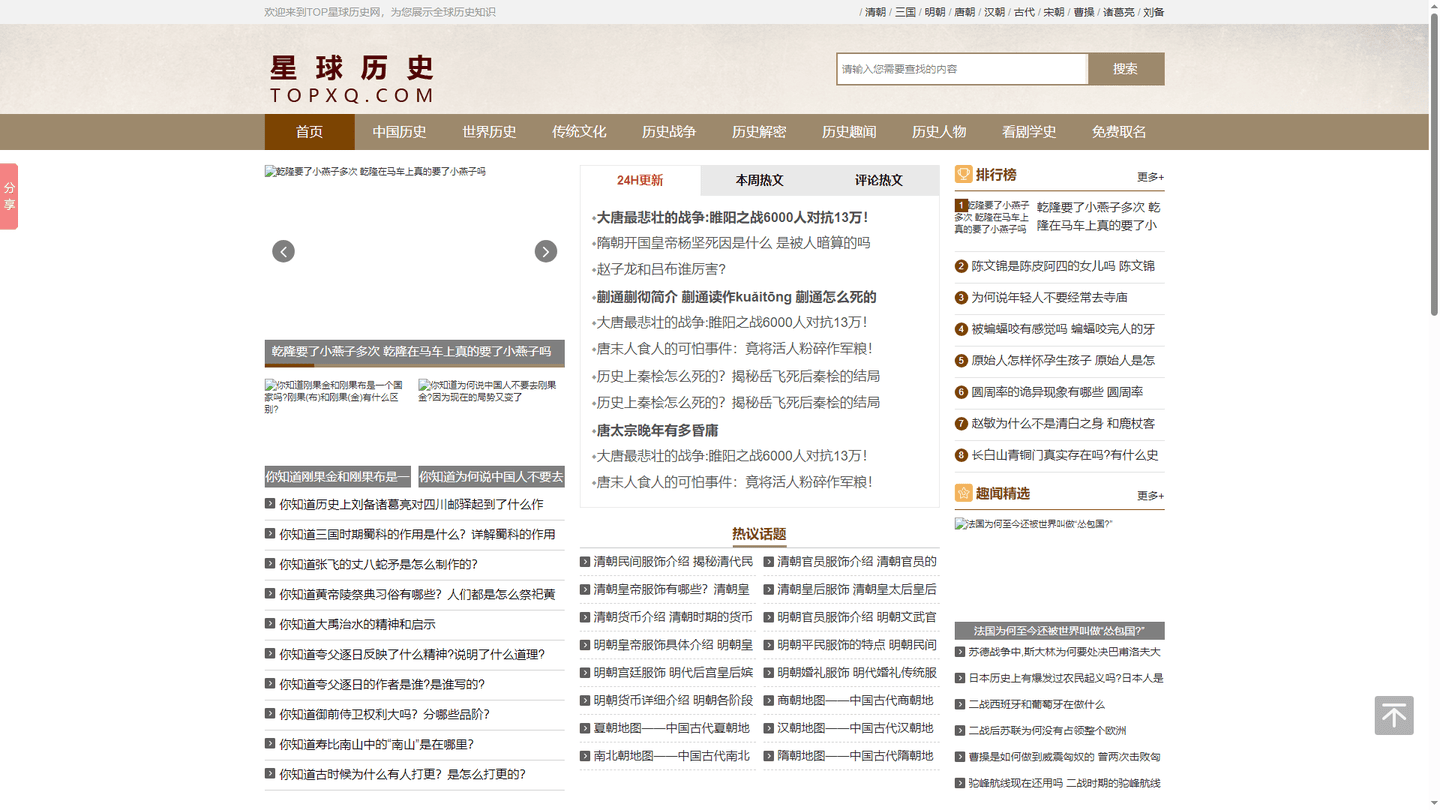
Task: Open topic 清朝皇后服饰 清朝皇太后皇后
Action: coord(857,590)
